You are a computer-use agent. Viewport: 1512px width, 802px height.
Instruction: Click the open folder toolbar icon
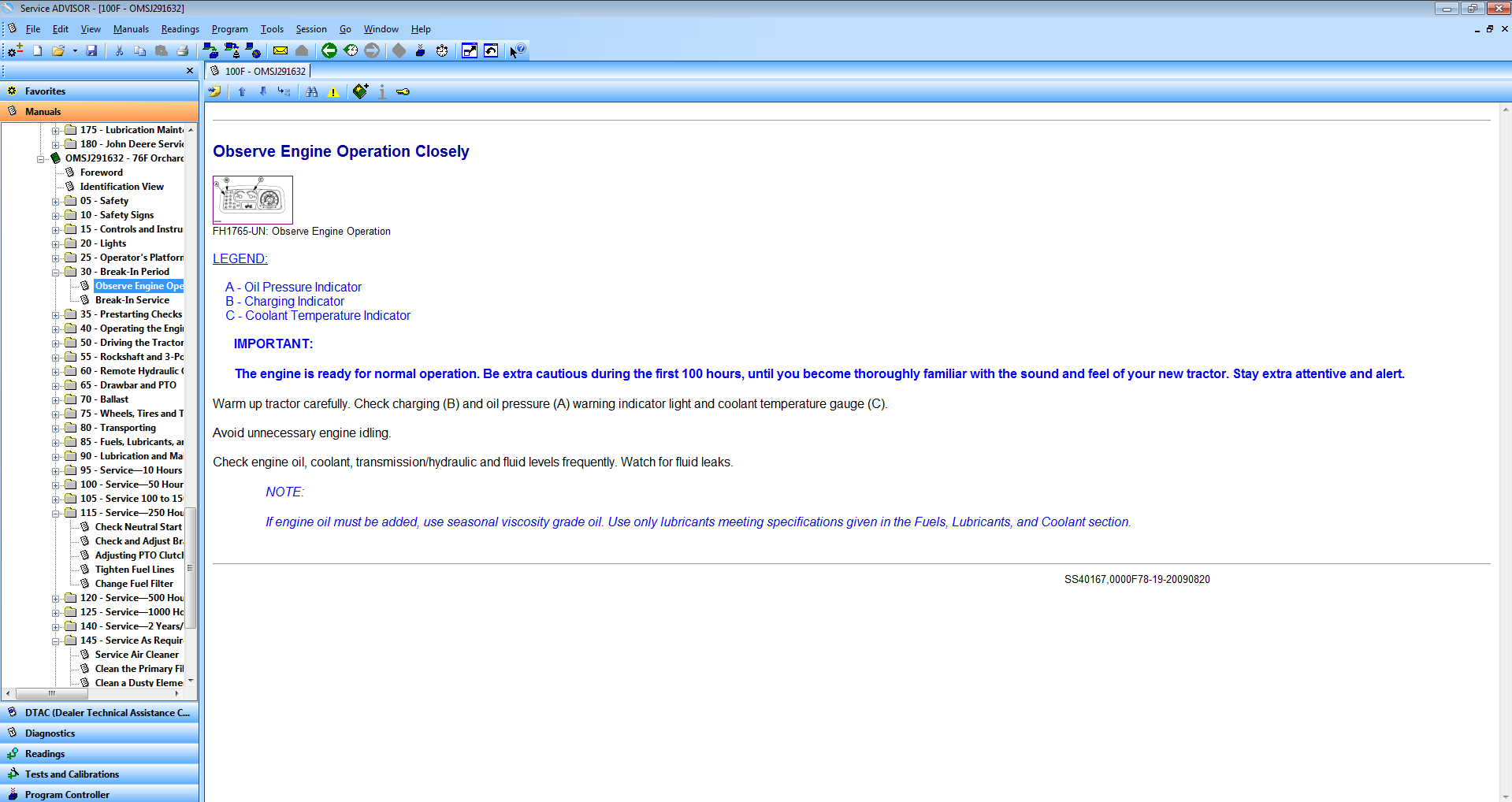(x=58, y=50)
